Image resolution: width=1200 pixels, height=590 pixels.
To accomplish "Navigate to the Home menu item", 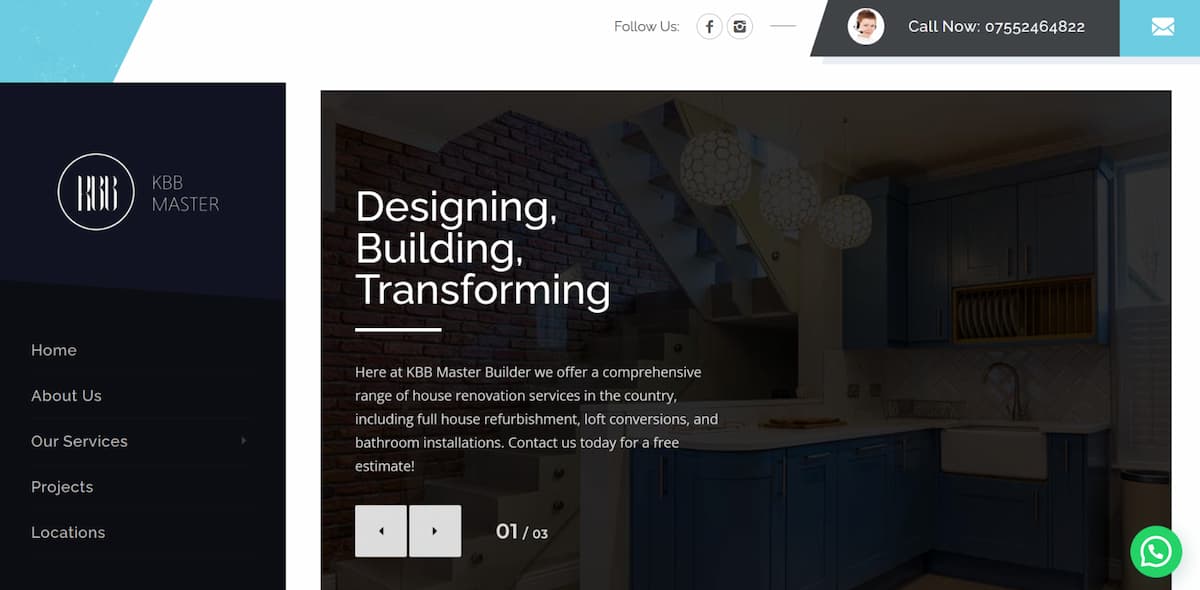I will click(x=54, y=350).
